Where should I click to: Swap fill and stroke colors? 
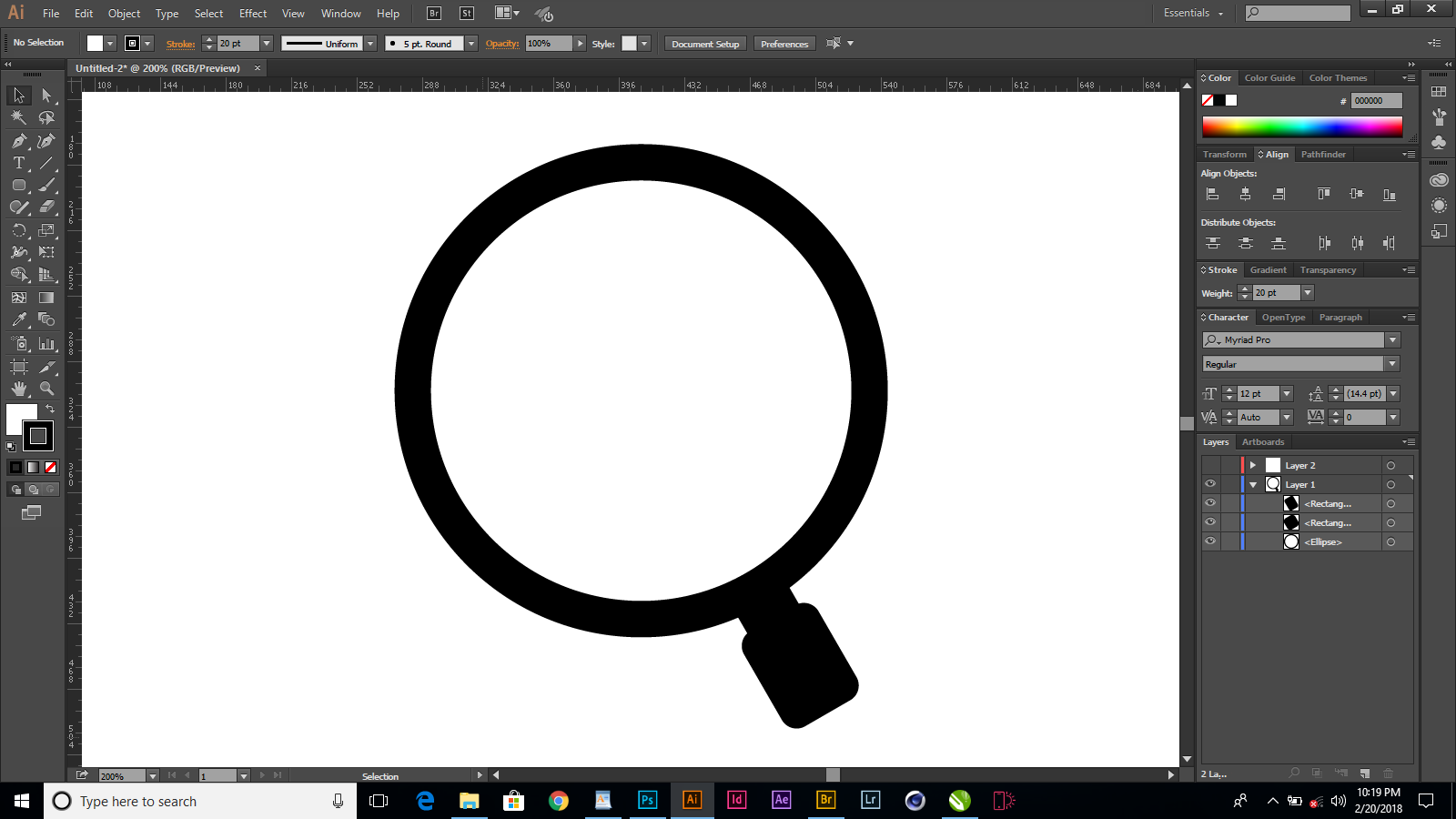click(x=51, y=409)
